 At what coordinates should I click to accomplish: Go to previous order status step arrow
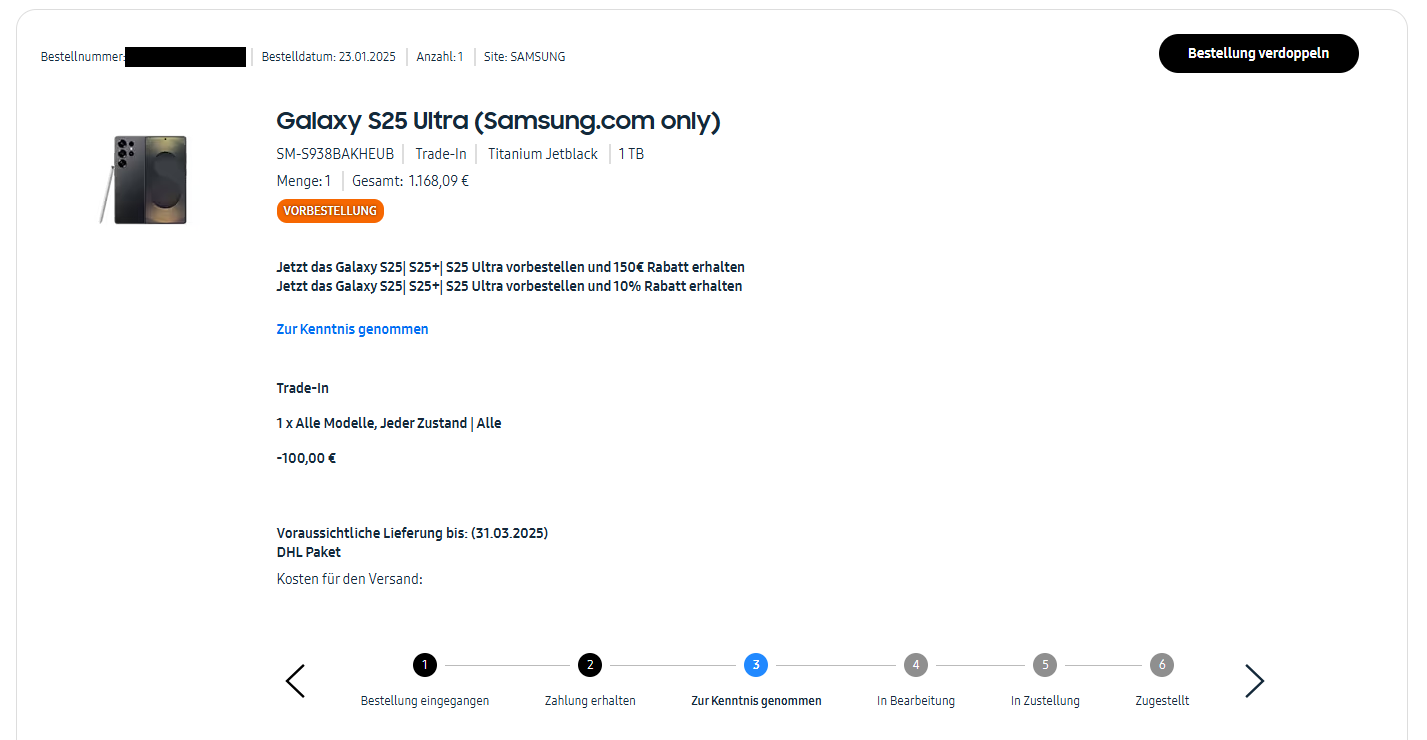coord(295,681)
